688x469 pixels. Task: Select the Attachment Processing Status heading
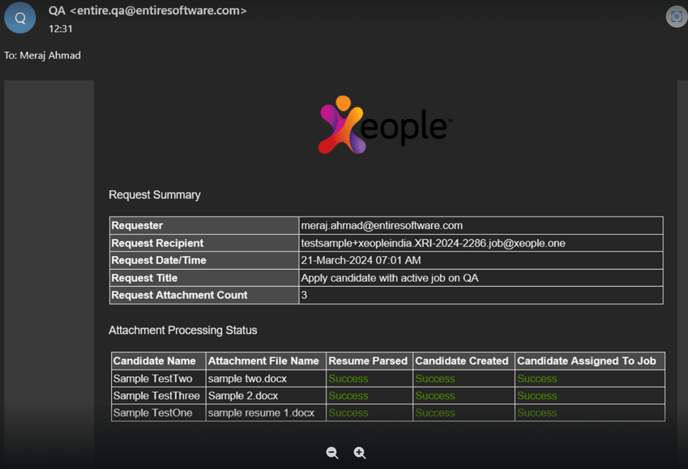click(x=183, y=330)
